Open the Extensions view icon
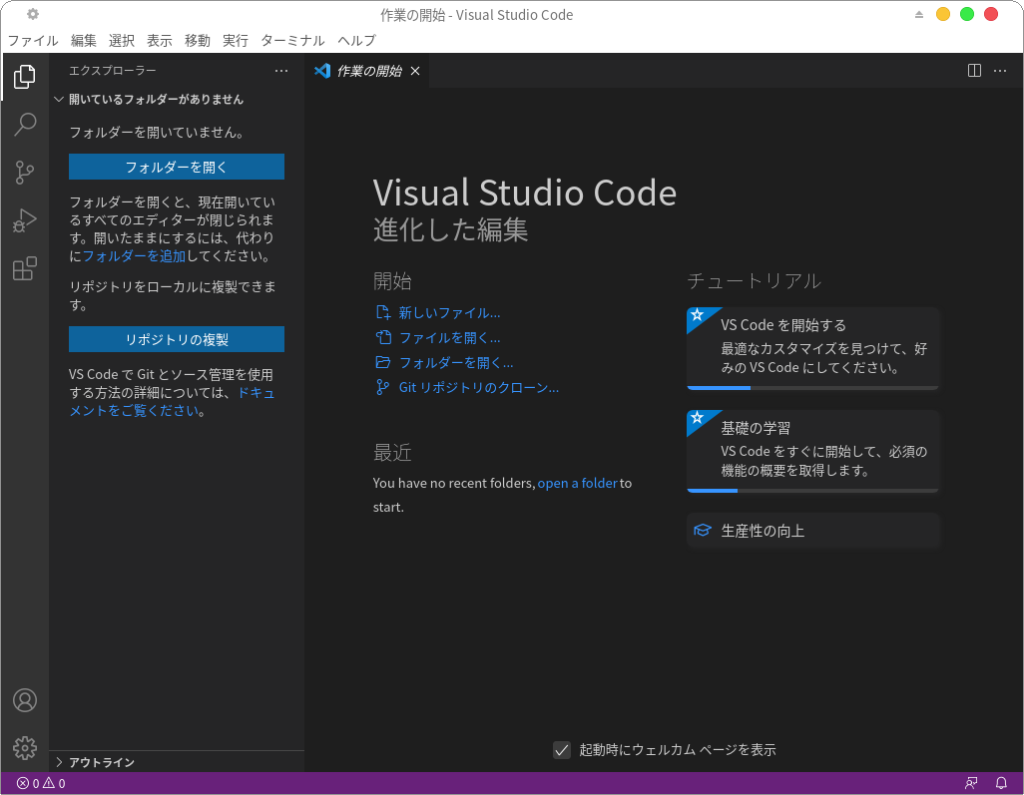Viewport: 1024px width, 795px height. click(25, 269)
